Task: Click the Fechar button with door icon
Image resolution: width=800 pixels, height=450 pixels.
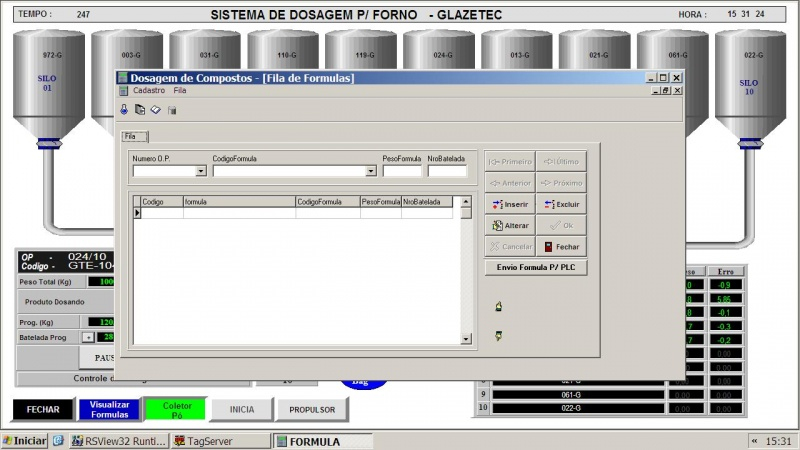Action: tap(561, 246)
